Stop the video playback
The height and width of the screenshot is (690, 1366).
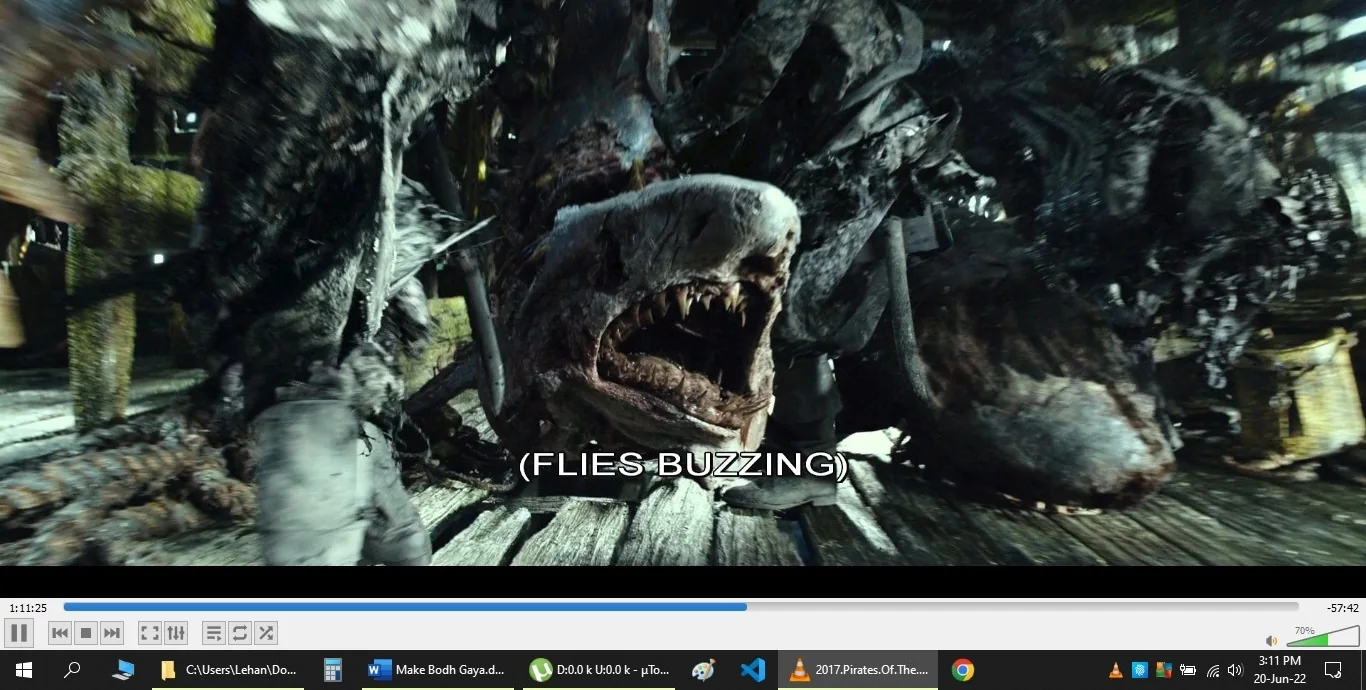86,633
